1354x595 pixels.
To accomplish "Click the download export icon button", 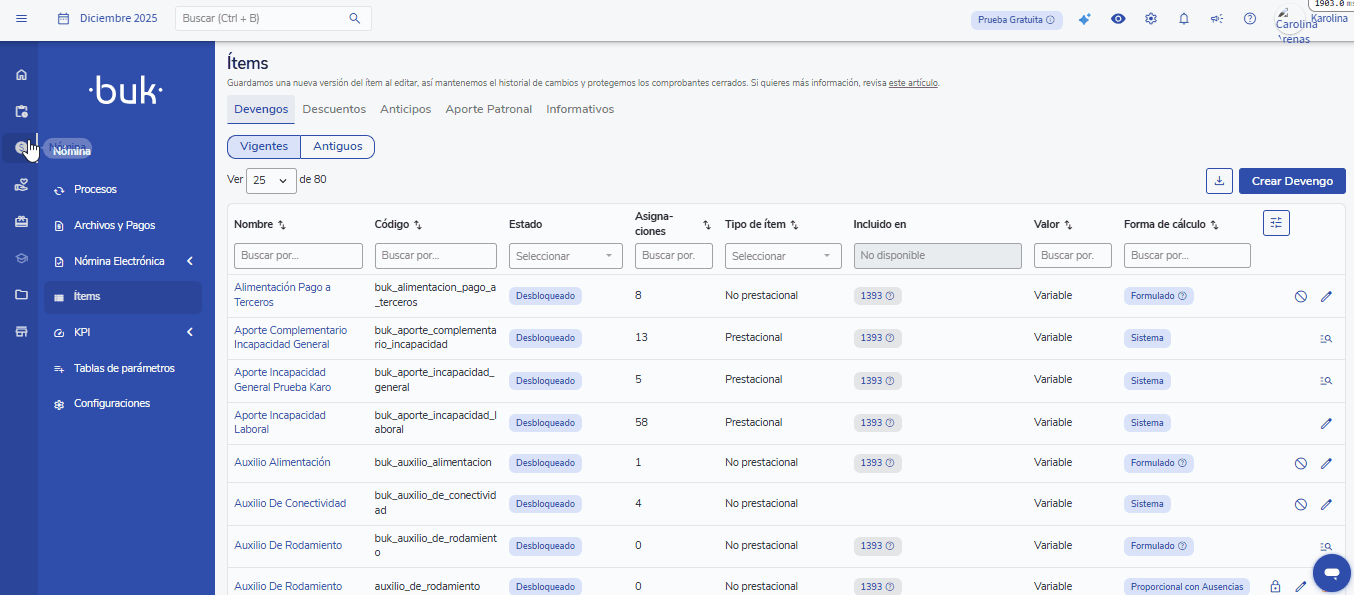I will point(1219,181).
